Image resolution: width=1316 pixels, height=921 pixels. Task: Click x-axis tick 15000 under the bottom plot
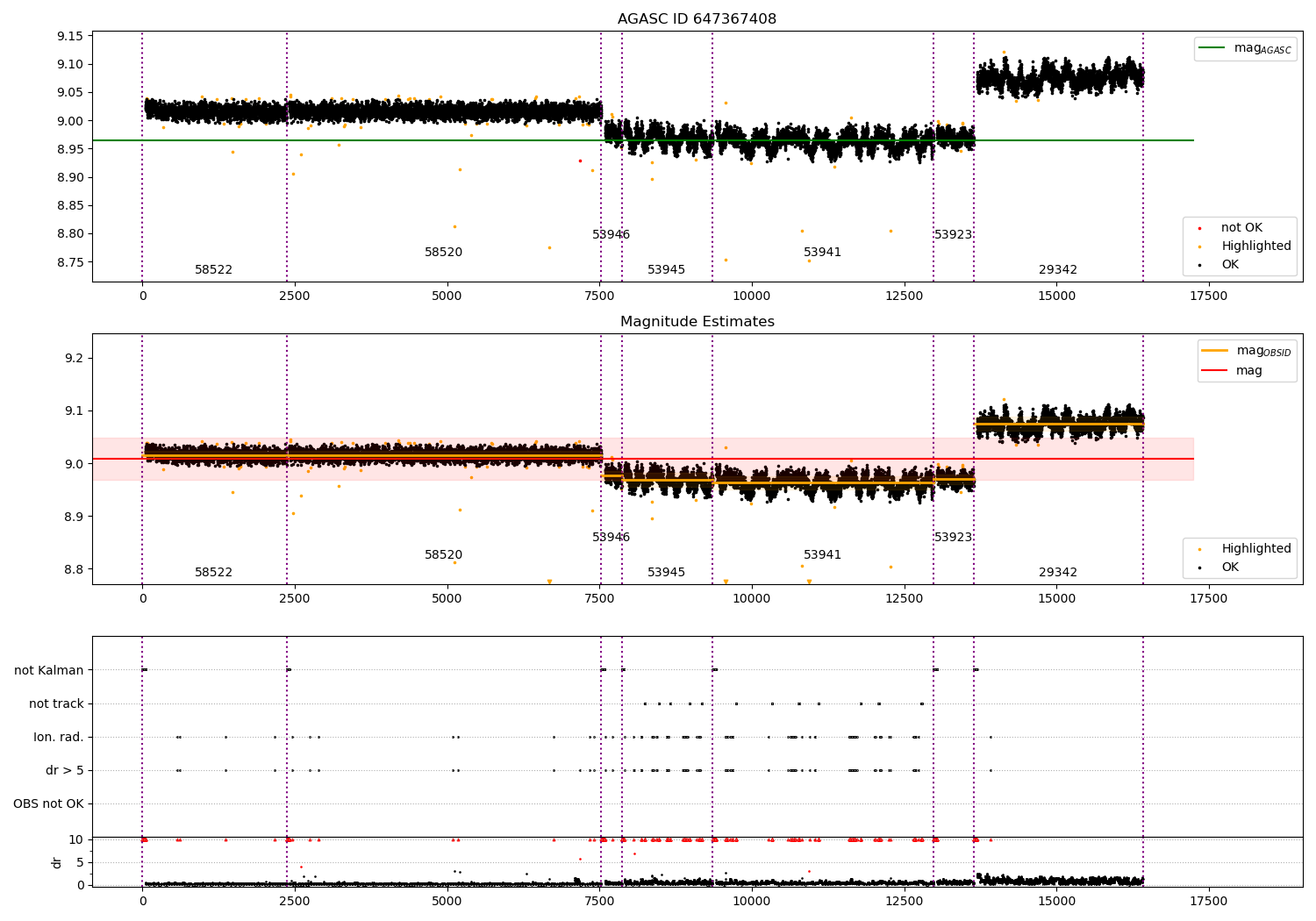coord(1056,902)
